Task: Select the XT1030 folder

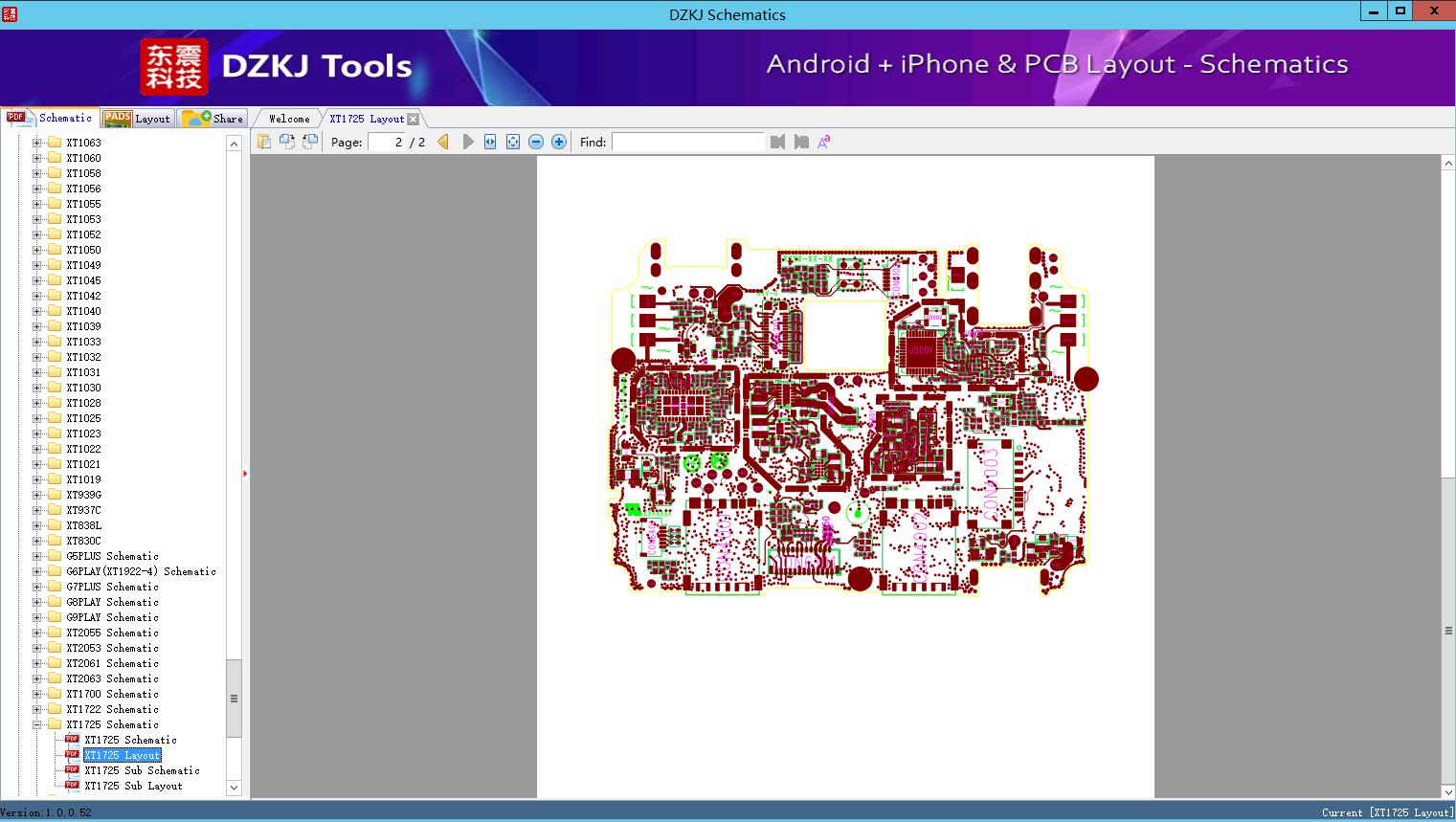Action: (x=83, y=388)
